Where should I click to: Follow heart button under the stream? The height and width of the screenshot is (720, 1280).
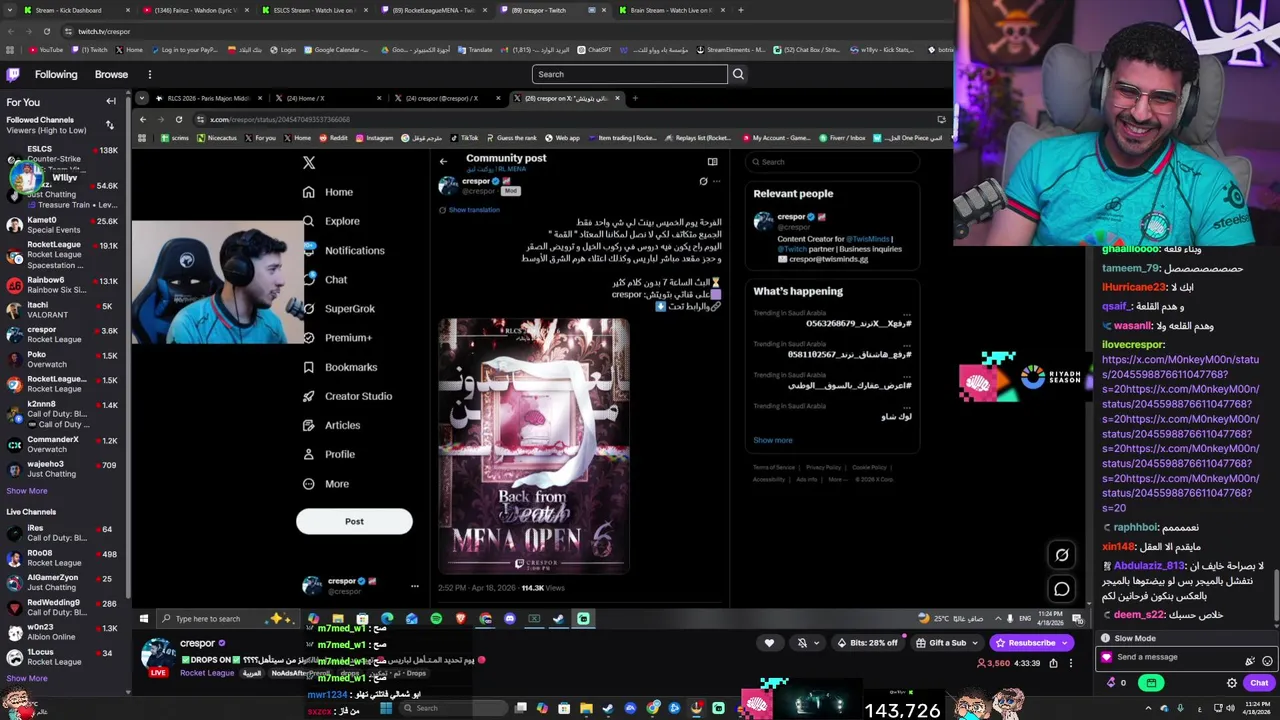(x=769, y=643)
